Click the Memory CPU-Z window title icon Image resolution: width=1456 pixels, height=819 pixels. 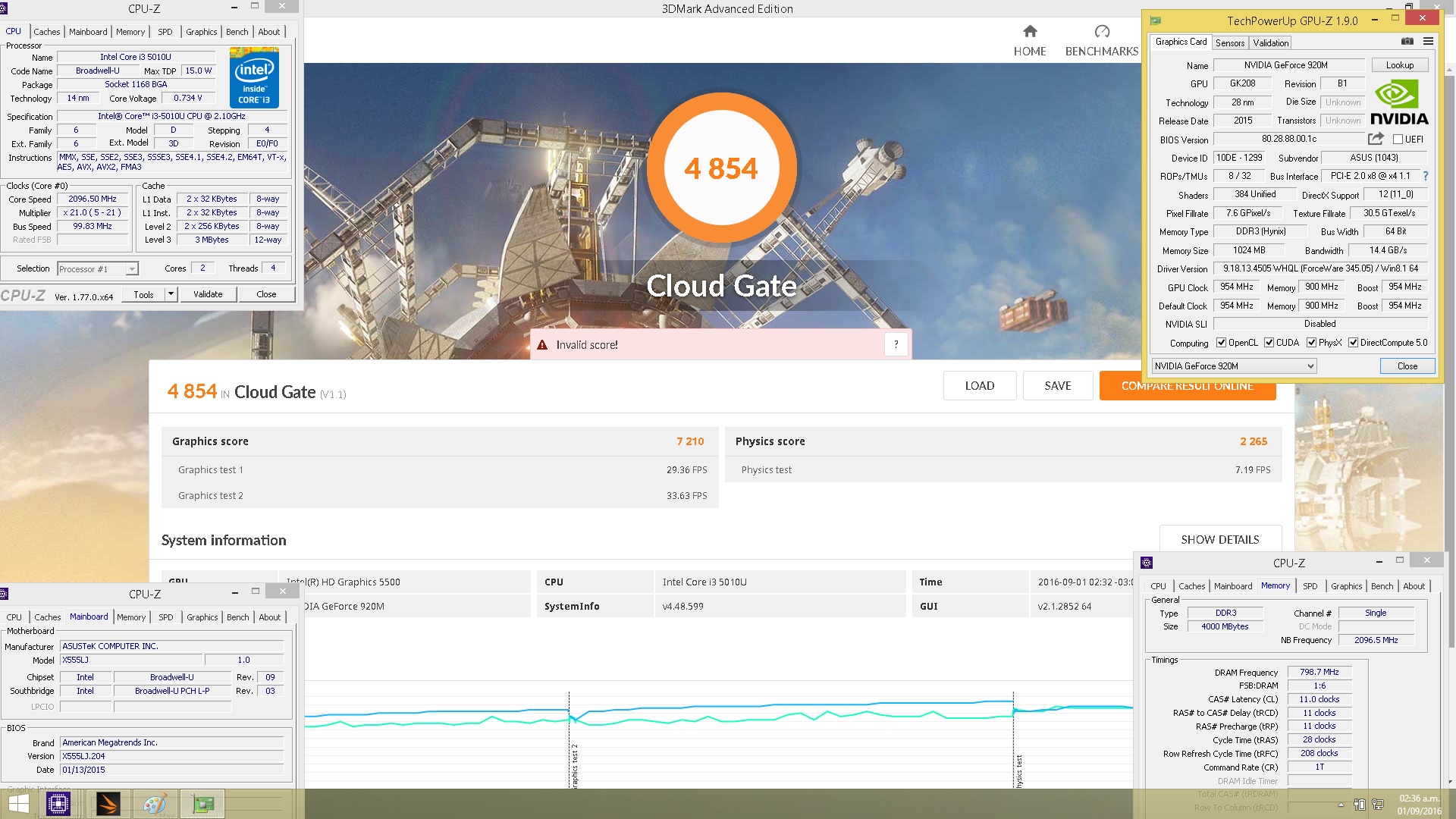pos(1147,563)
